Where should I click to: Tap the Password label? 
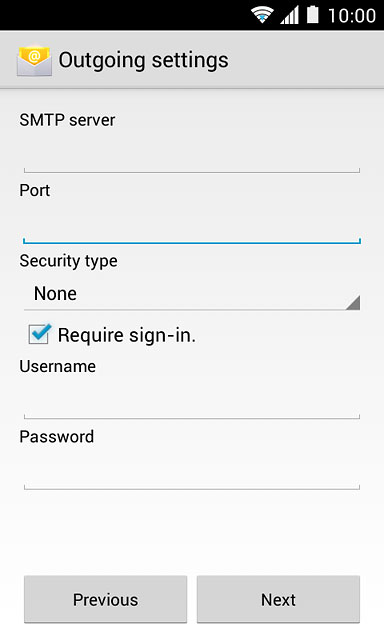tap(57, 437)
